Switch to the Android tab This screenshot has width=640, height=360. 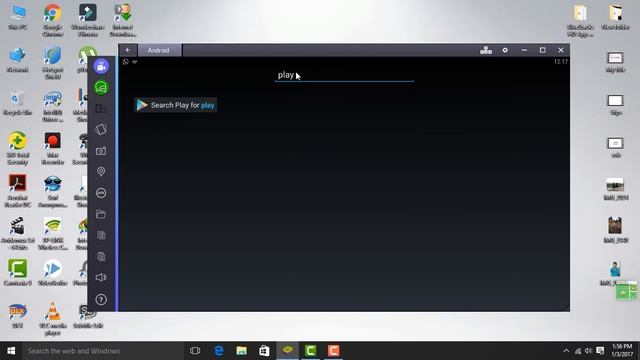159,50
